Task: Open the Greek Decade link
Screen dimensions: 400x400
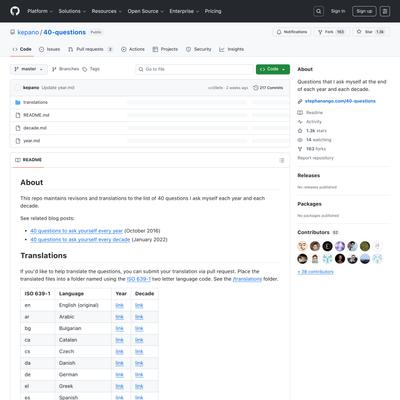Action: click(x=139, y=386)
